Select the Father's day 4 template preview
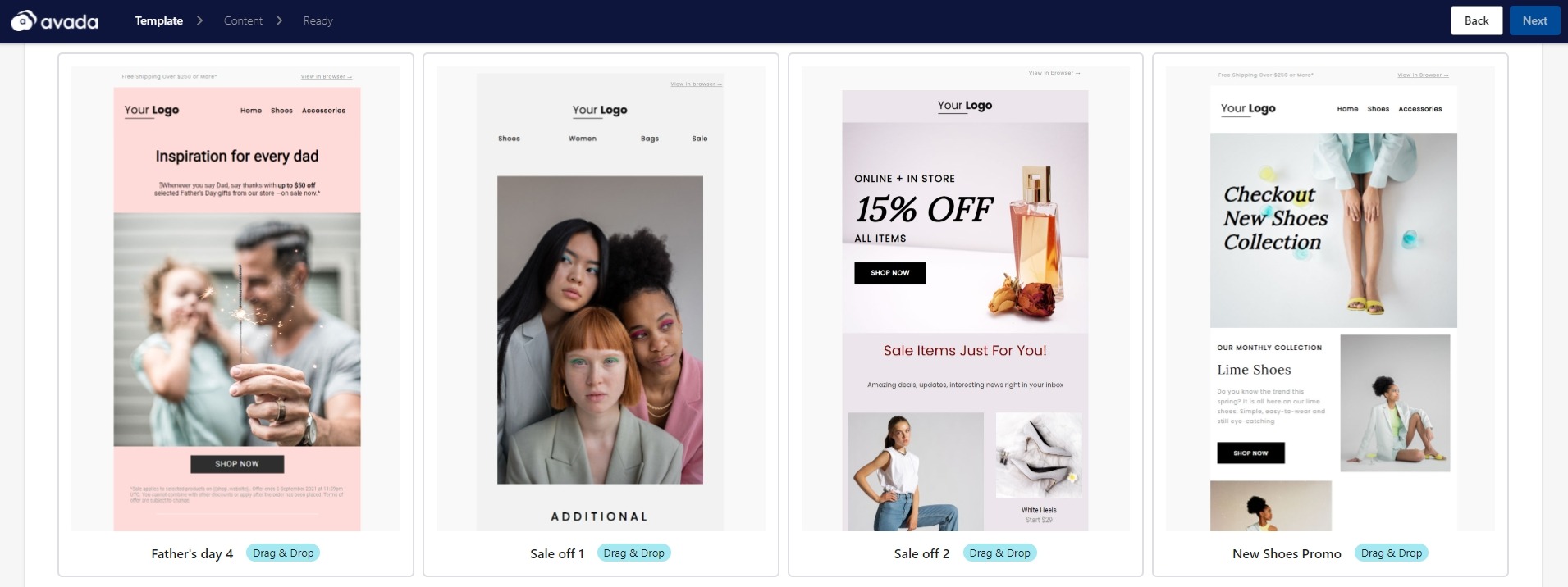Image resolution: width=1568 pixels, height=587 pixels. pyautogui.click(x=236, y=298)
